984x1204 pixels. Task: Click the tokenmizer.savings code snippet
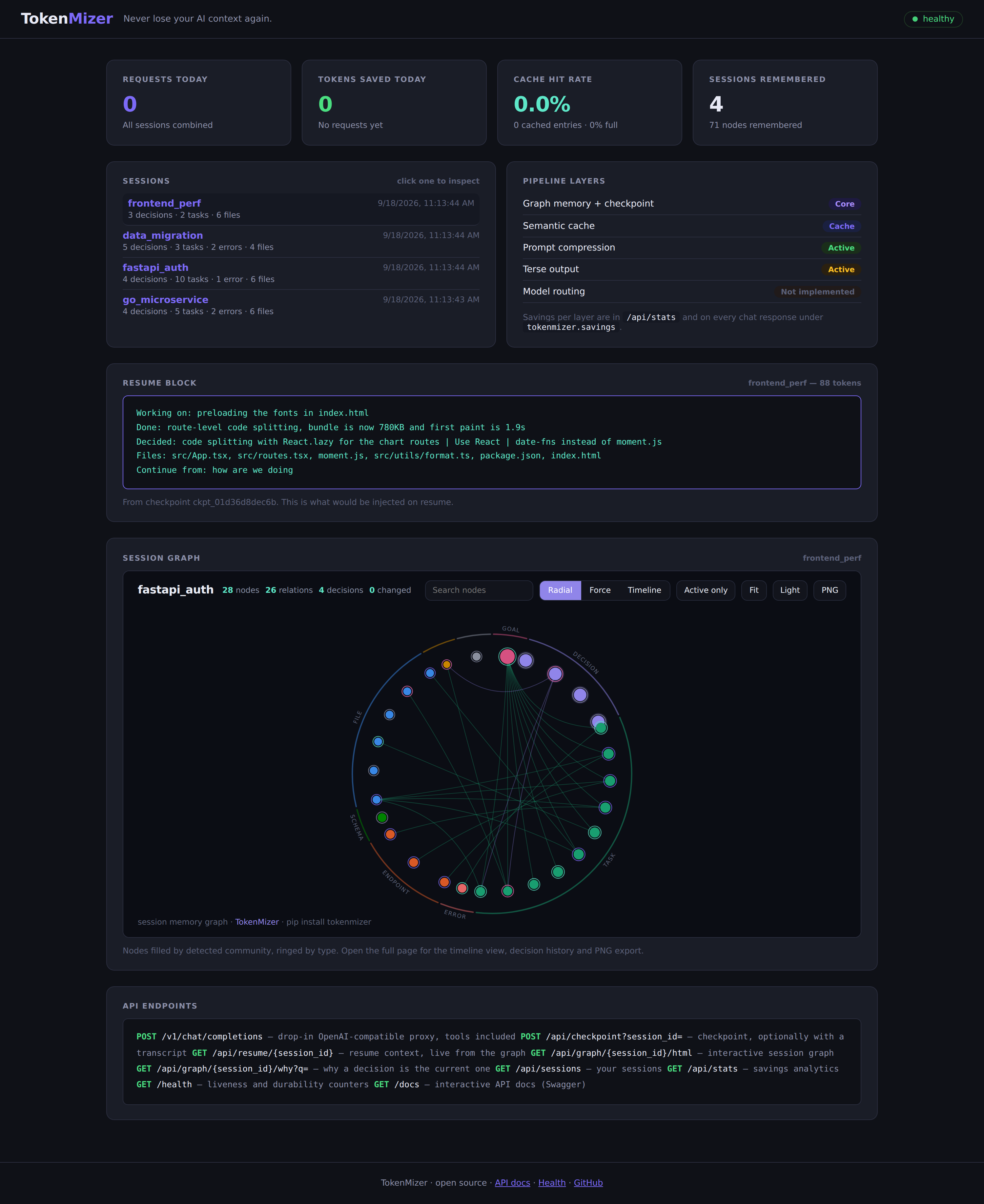pos(571,327)
